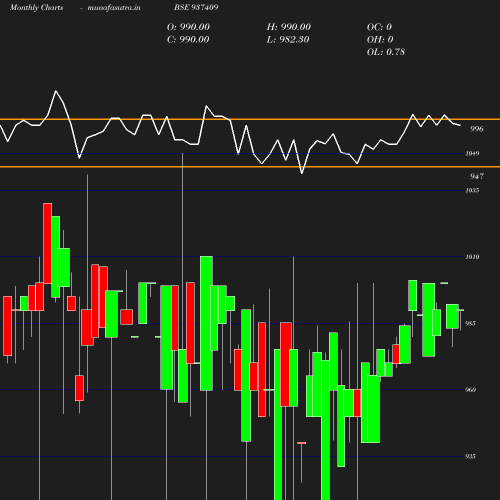Click the 'BSE 937409' symbol label
500x500 pixels.
[x=196, y=7]
